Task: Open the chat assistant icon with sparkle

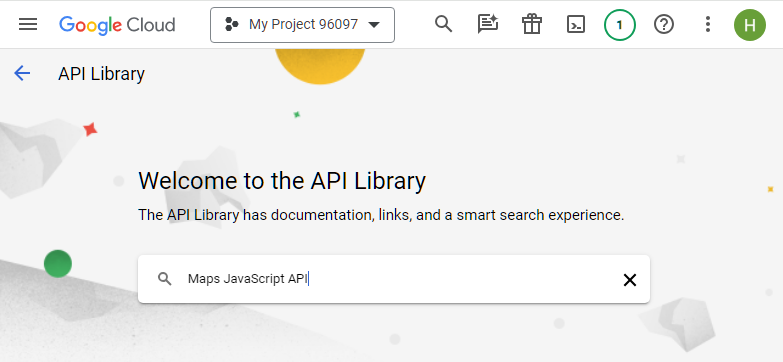Action: 488,24
